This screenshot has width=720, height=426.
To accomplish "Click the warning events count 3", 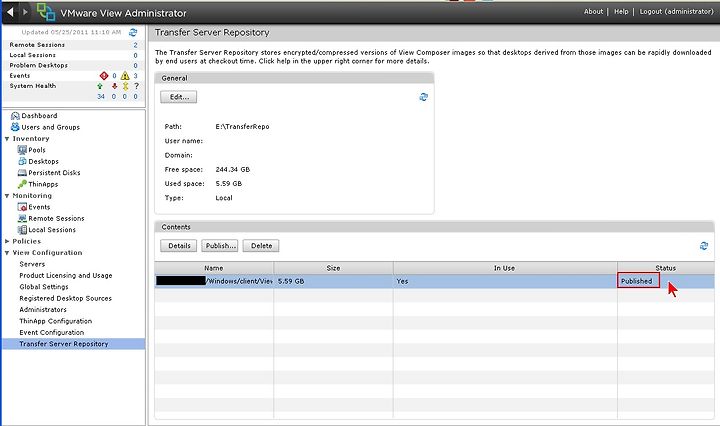I will click(135, 76).
